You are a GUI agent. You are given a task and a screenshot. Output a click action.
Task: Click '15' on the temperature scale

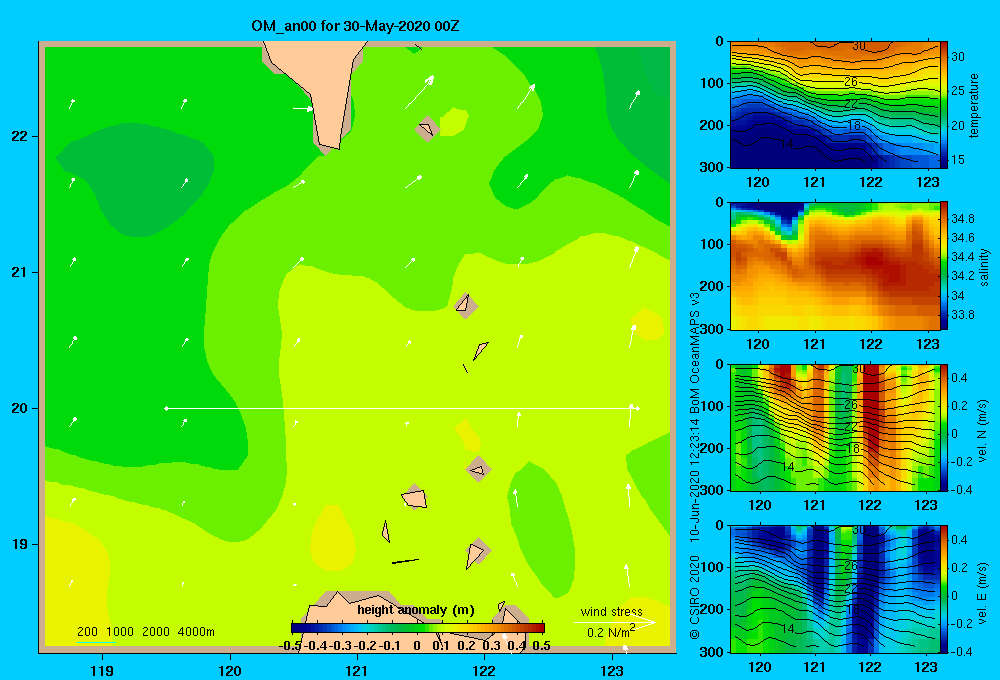click(x=958, y=159)
